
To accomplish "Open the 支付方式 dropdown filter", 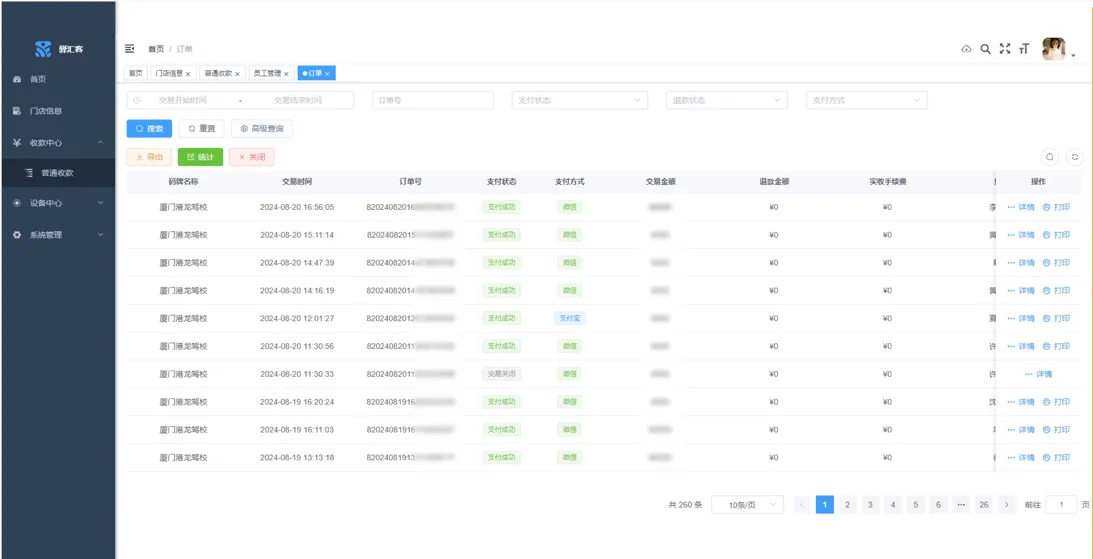I will click(x=866, y=100).
